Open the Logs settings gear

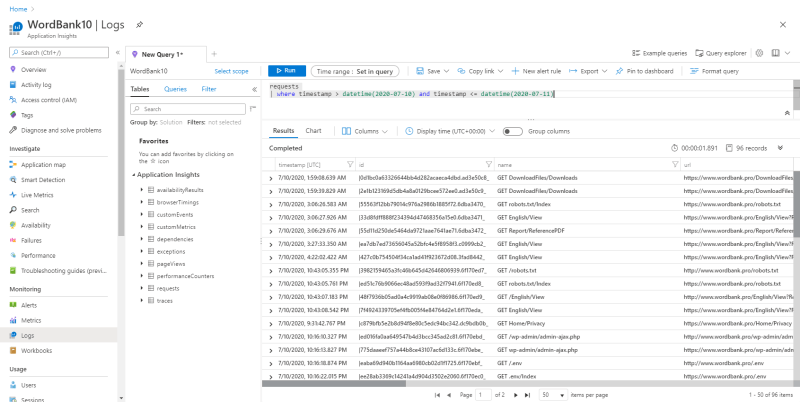(759, 53)
